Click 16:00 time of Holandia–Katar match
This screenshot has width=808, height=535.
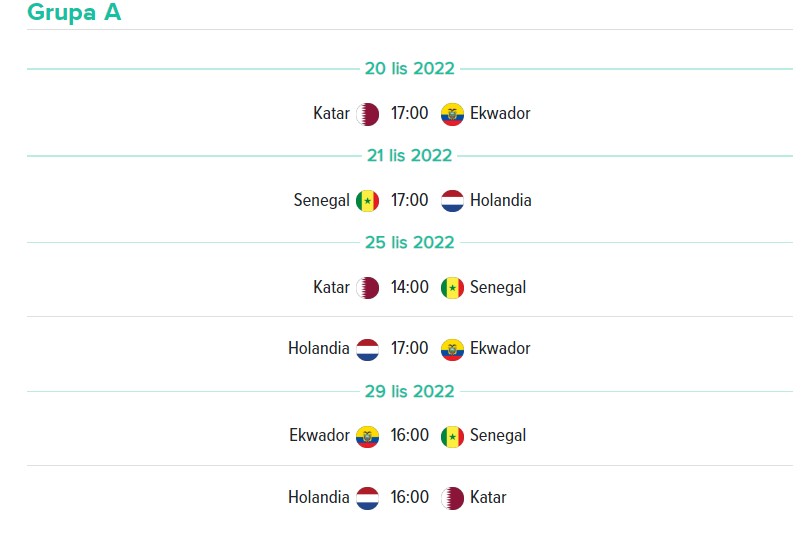click(x=410, y=497)
